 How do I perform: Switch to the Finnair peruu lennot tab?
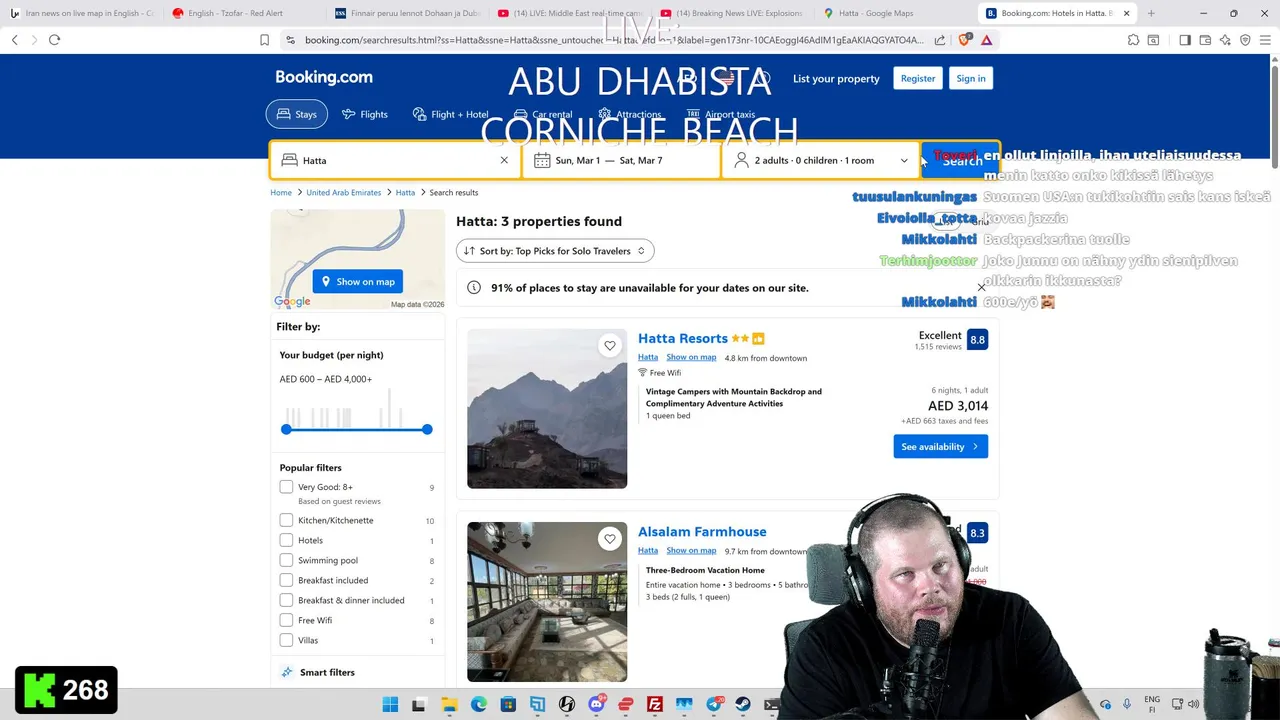coord(408,13)
